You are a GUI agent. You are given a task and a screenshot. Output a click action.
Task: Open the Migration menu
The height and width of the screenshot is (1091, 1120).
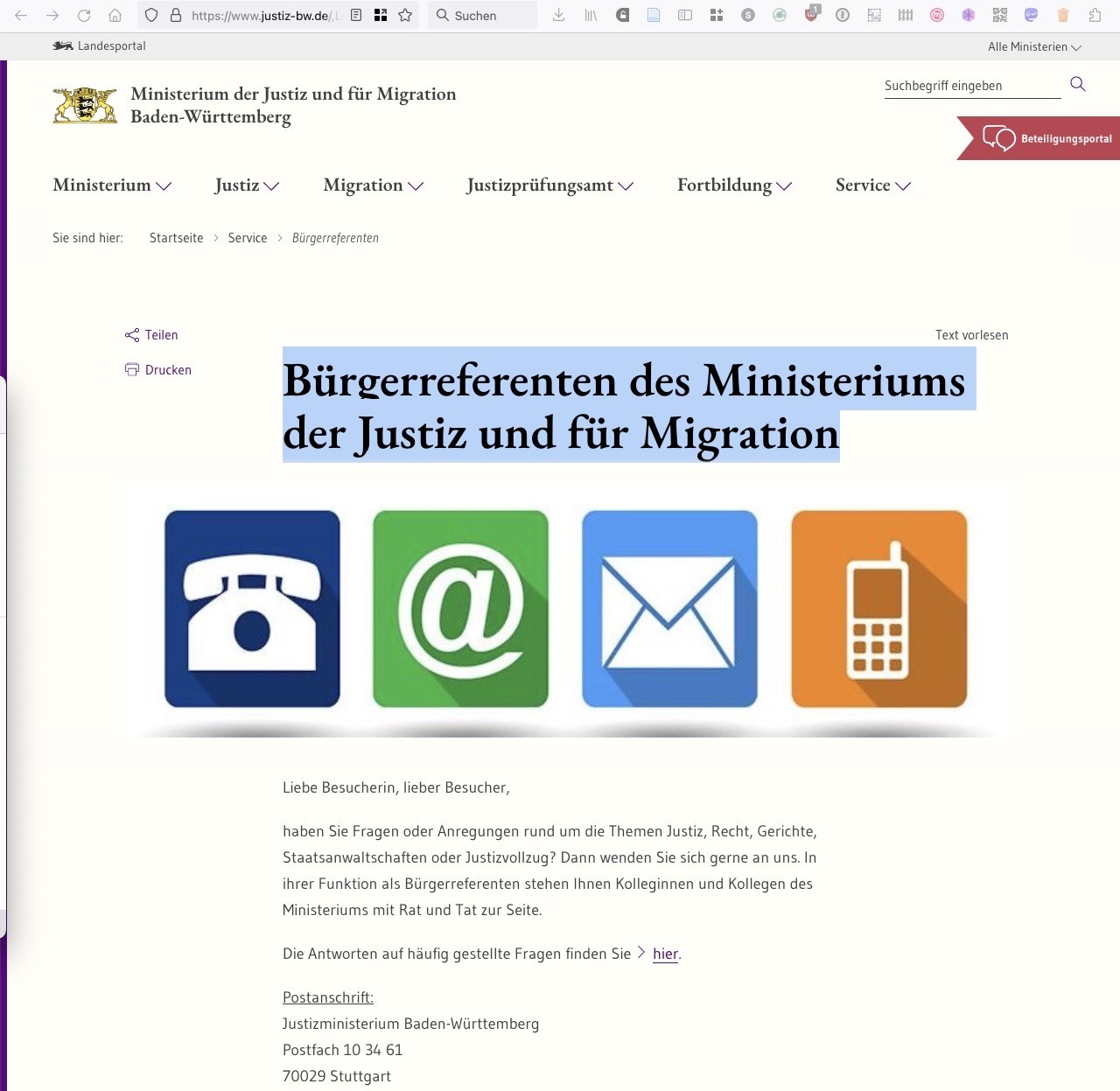(373, 185)
